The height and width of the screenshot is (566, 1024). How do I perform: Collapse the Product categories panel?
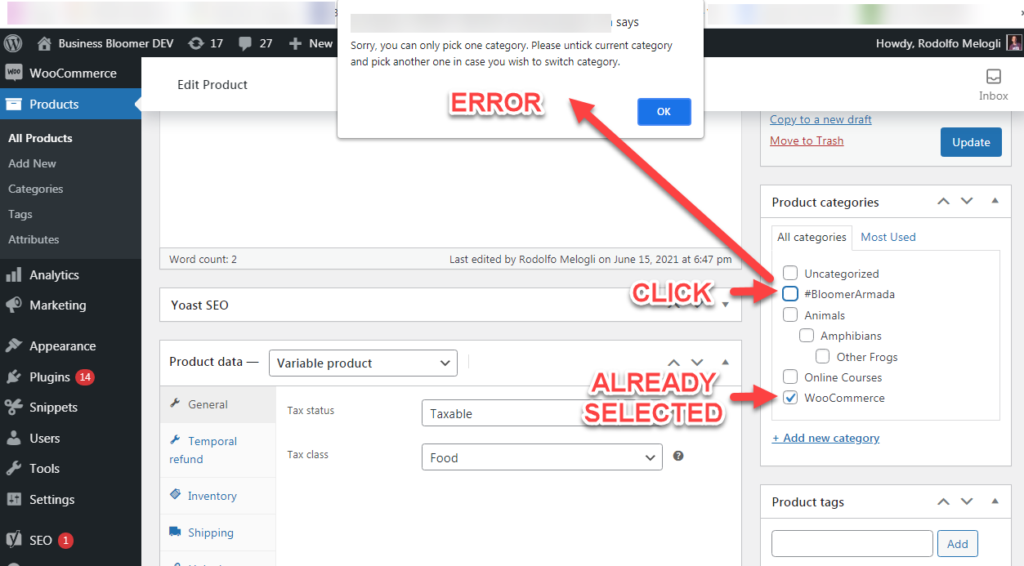(x=995, y=201)
